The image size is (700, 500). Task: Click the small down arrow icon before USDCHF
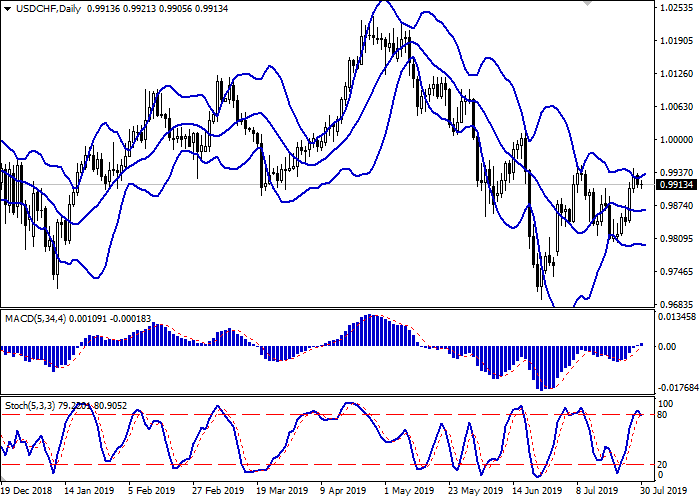click(6, 8)
